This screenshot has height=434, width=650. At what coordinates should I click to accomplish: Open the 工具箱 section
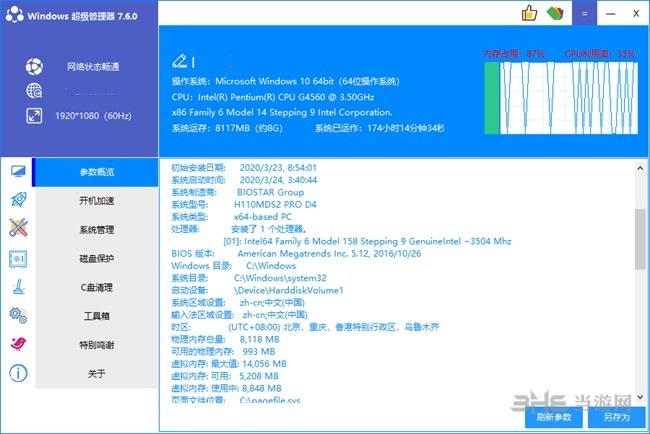[x=97, y=316]
